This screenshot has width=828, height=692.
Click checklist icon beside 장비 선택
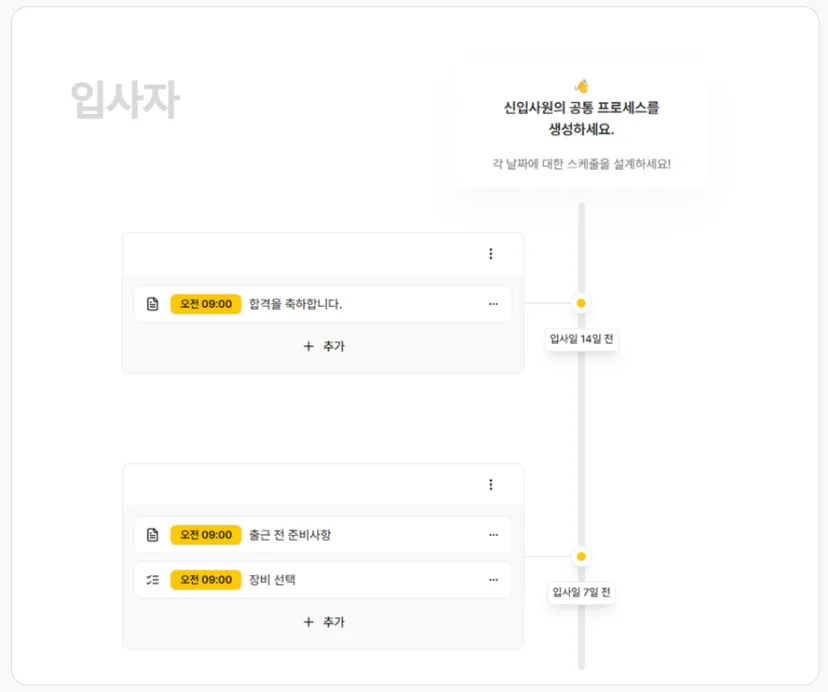(x=153, y=580)
